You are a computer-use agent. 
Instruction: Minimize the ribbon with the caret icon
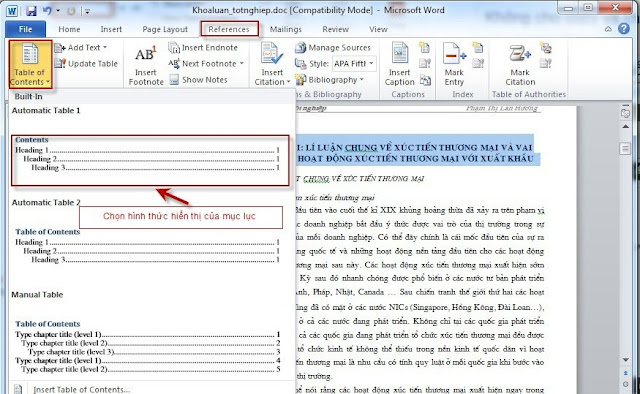(x=608, y=29)
